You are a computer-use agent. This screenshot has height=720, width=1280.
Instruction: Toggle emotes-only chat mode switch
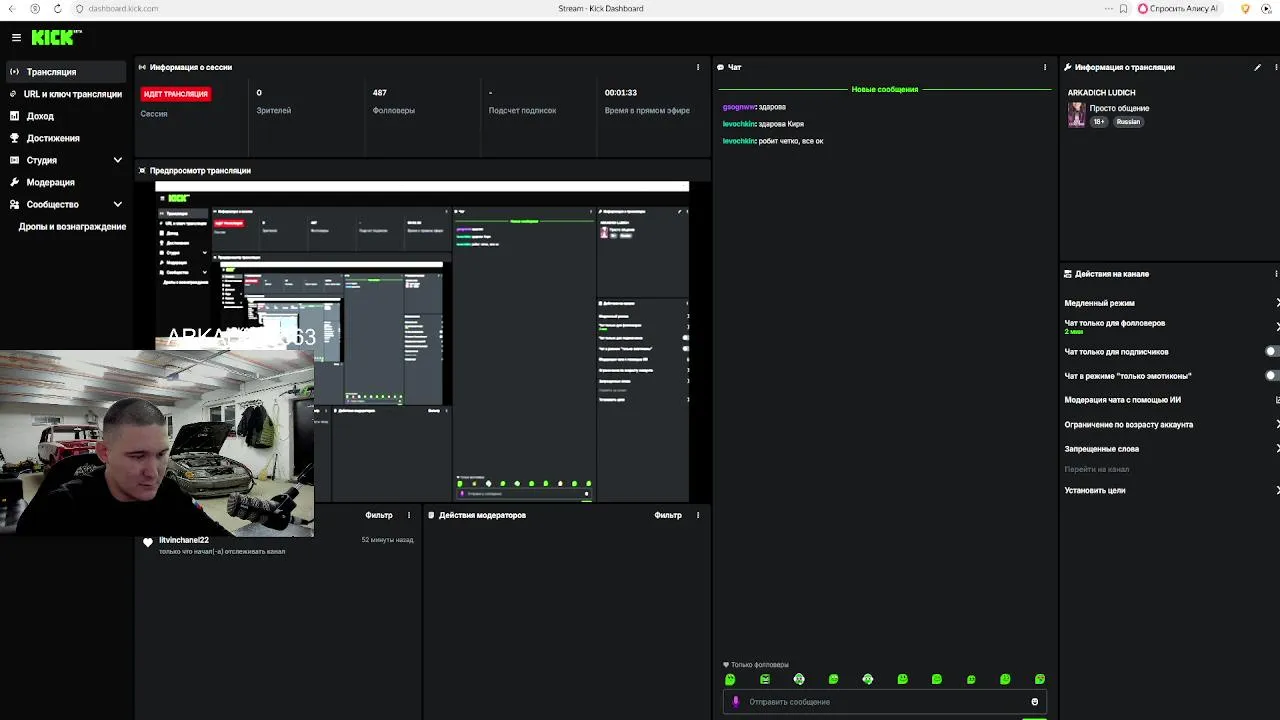(1272, 376)
